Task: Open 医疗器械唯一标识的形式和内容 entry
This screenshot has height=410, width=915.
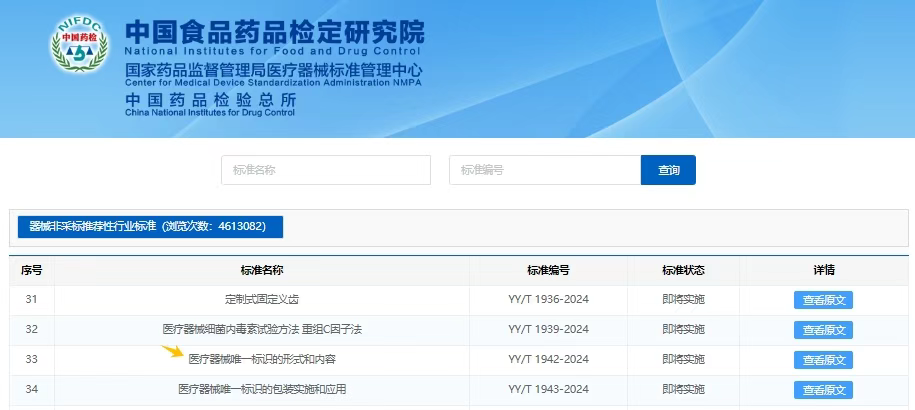Action: pyautogui.click(x=262, y=359)
